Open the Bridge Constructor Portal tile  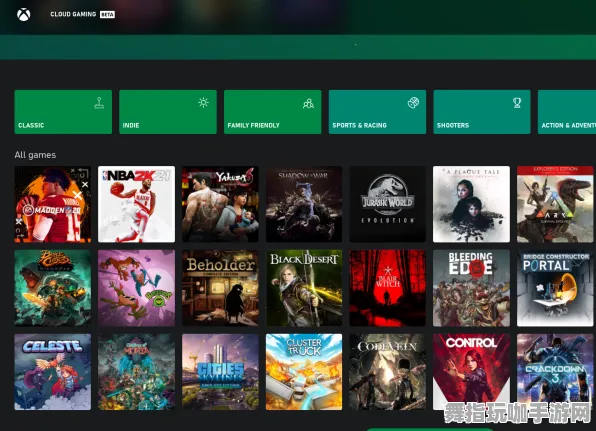[x=555, y=288]
